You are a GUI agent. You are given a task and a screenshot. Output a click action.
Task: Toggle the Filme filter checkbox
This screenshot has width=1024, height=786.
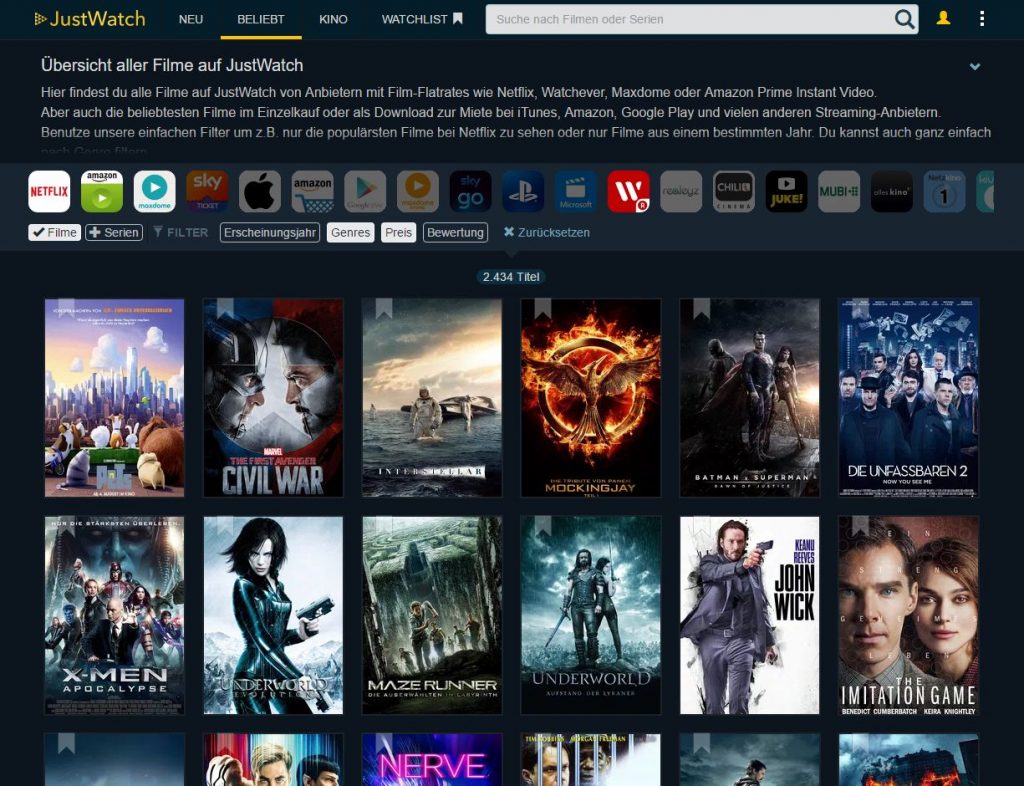[x=54, y=232]
